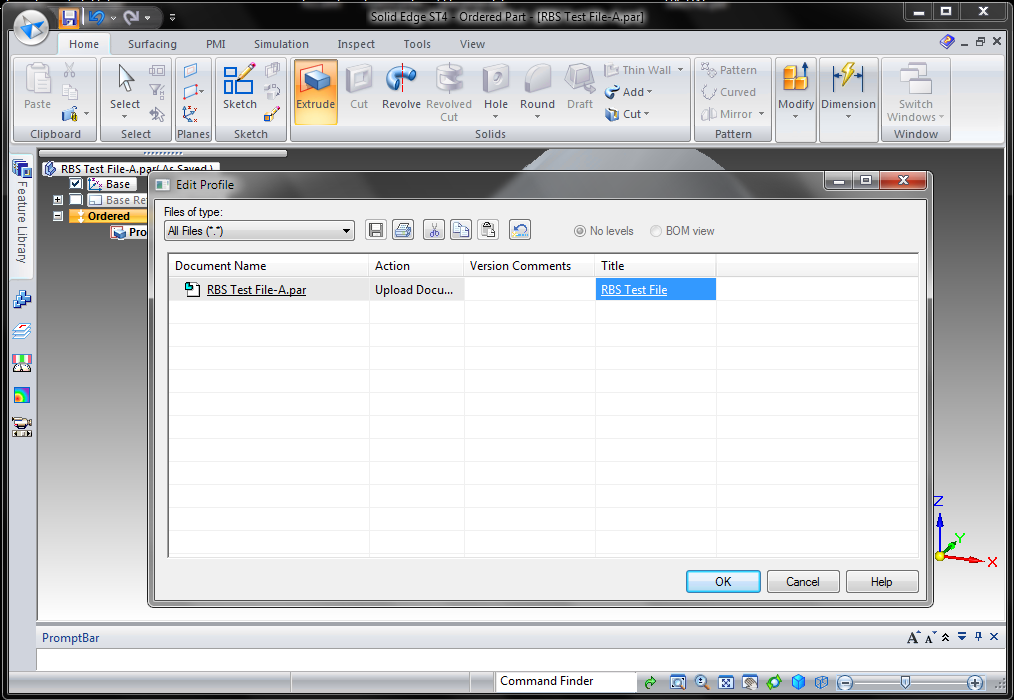The height and width of the screenshot is (700, 1014).
Task: Open the Undo history dropdown arrow
Action: click(x=114, y=18)
